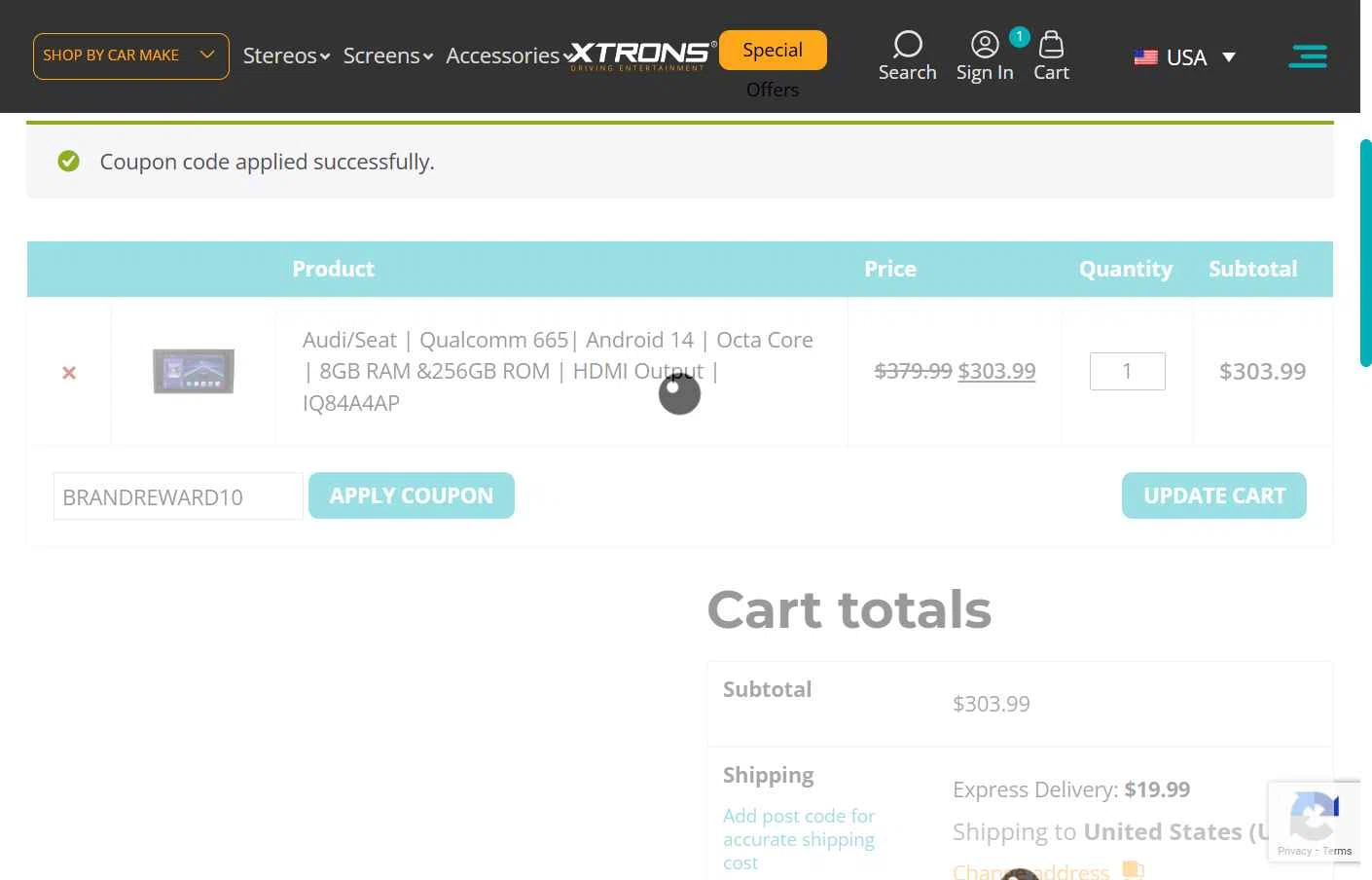Click the USA flag icon

coord(1145,57)
